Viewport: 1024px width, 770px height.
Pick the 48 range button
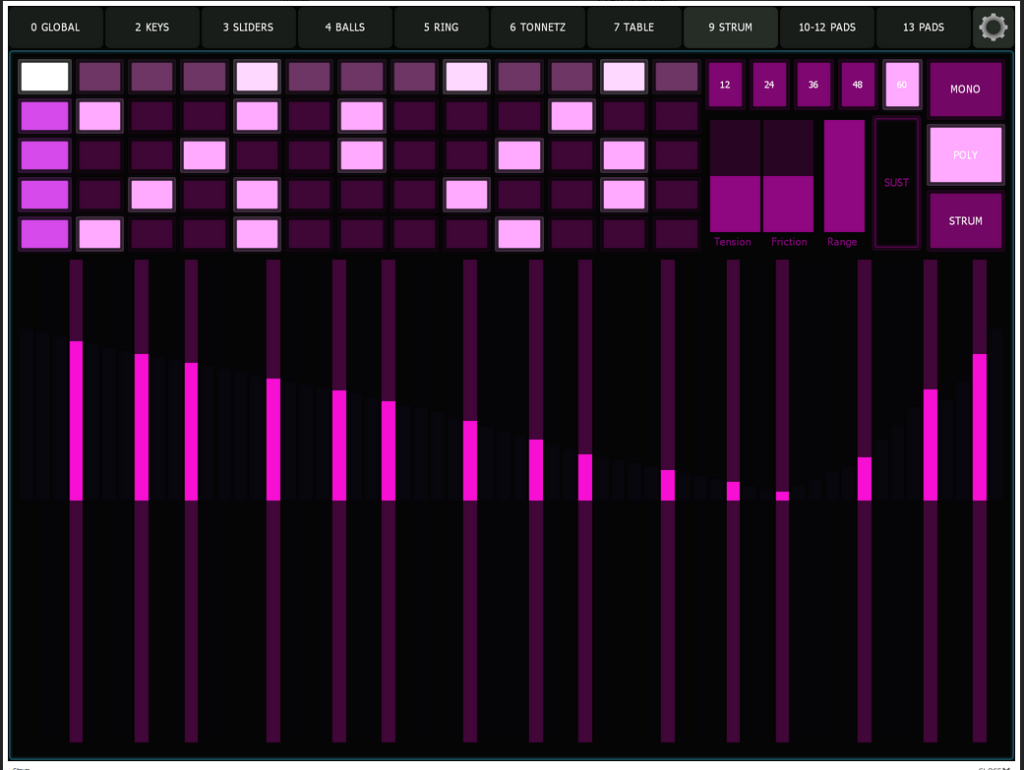point(857,84)
